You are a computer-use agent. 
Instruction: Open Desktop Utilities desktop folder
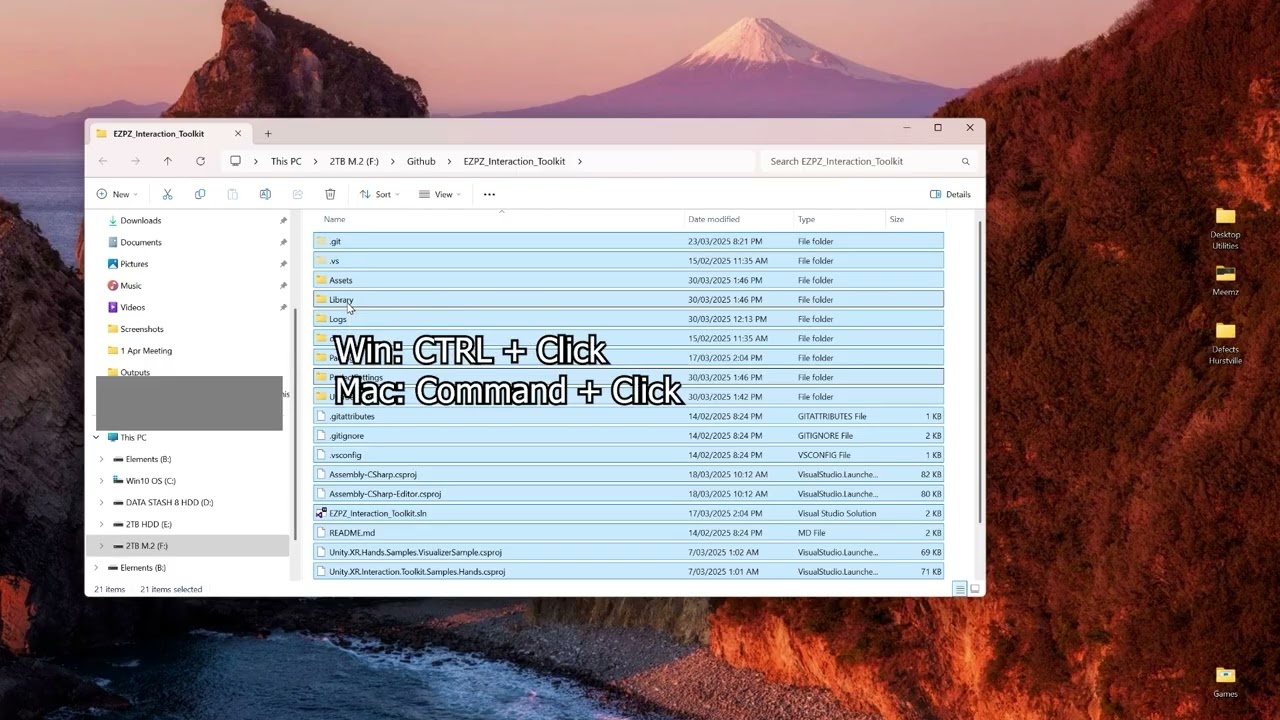pos(1225,228)
